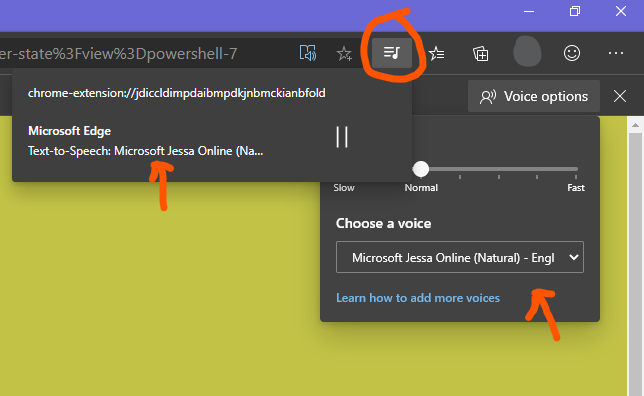
Task: Click the Fast speed label
Action: pyautogui.click(x=576, y=188)
